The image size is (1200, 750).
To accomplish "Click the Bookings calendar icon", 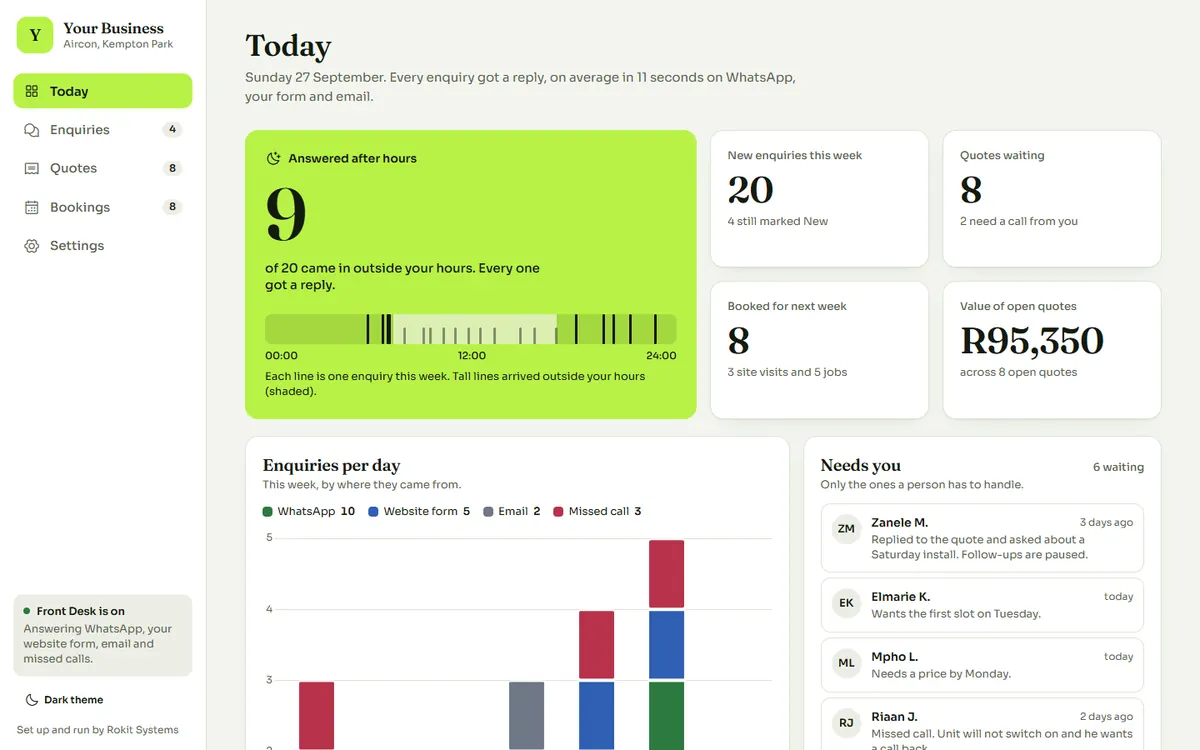I will click(x=32, y=207).
